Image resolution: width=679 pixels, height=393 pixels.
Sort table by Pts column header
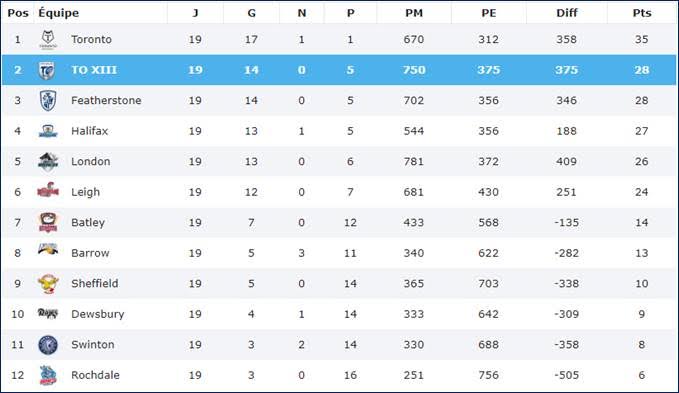(642, 13)
